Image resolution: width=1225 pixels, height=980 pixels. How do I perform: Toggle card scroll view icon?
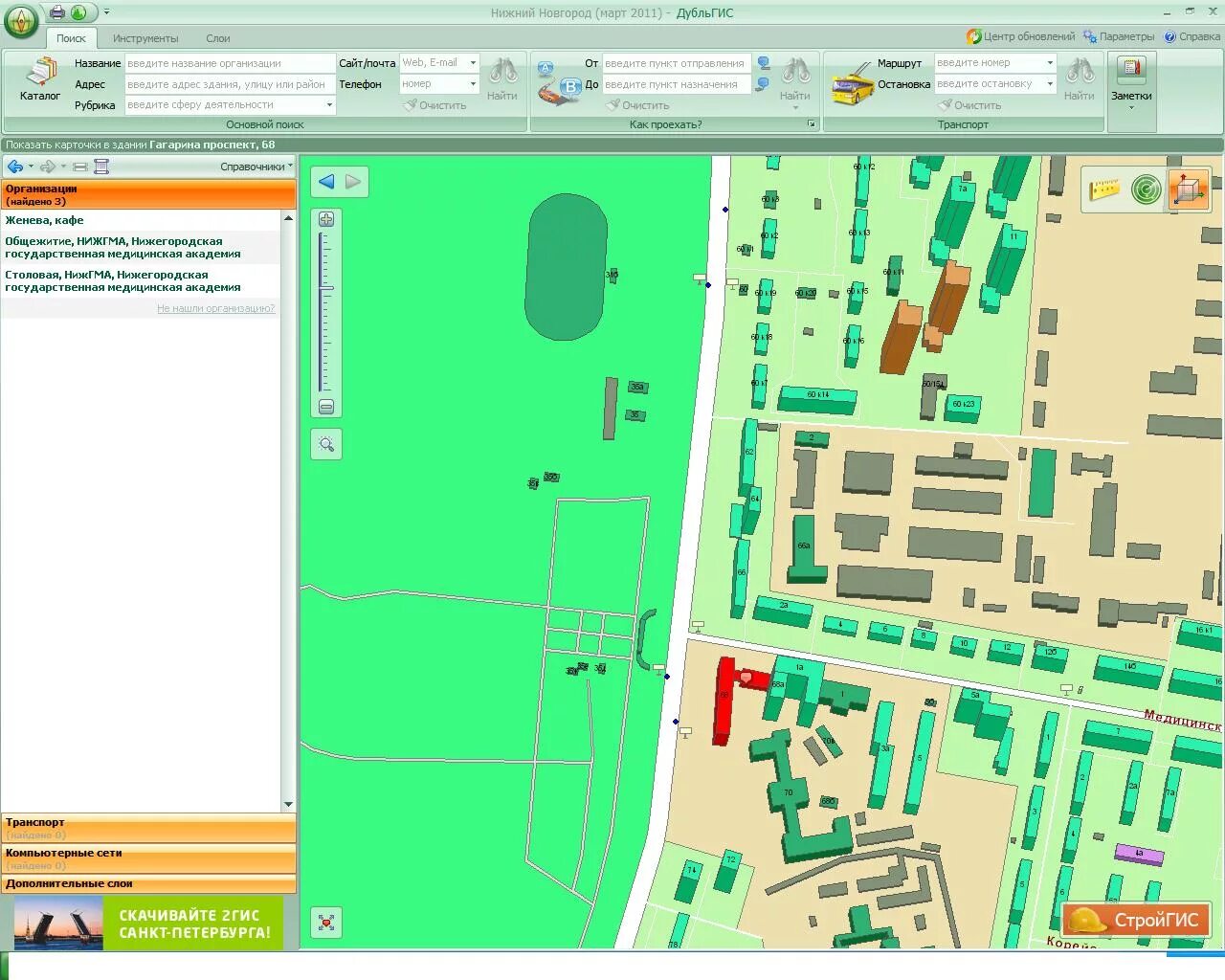click(x=101, y=167)
